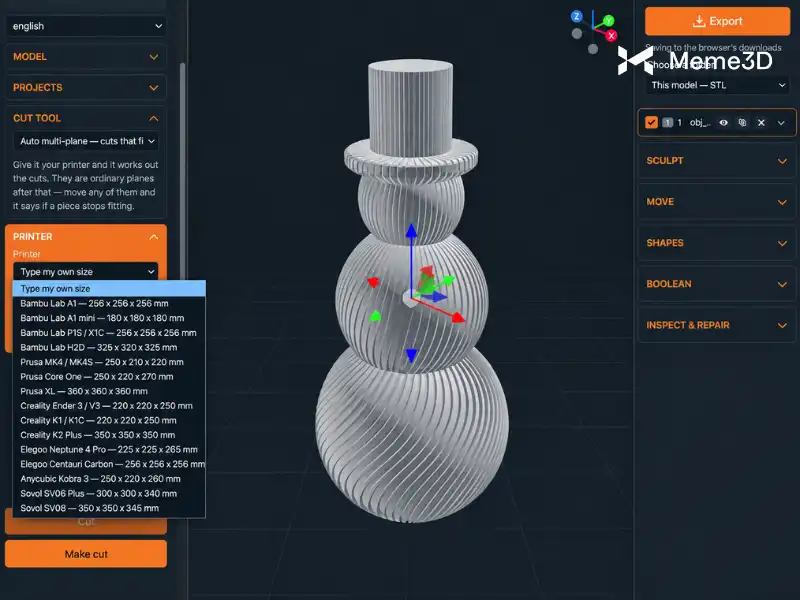Expand the INSPECT & REPAIR panel
This screenshot has width=800, height=600.
click(x=717, y=325)
